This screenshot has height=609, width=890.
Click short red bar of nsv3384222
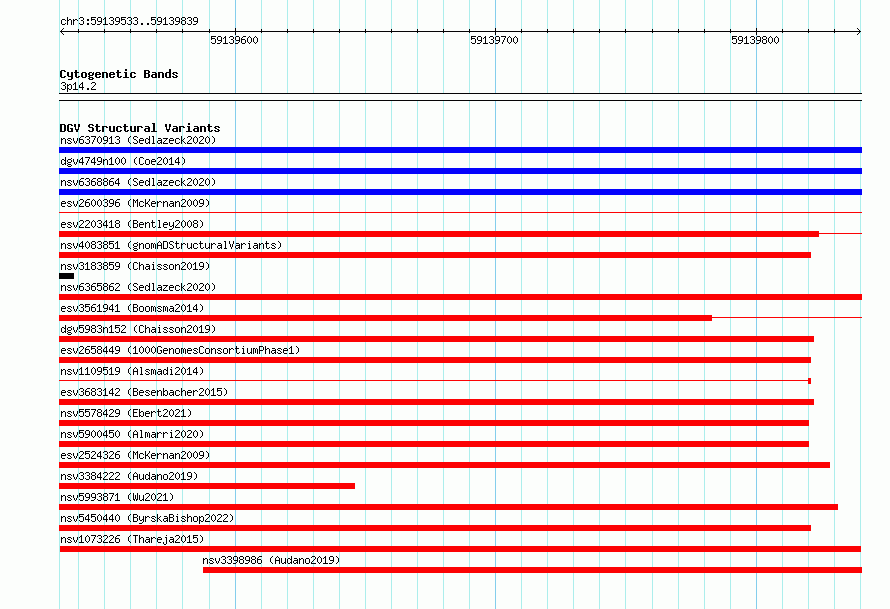click(x=207, y=486)
